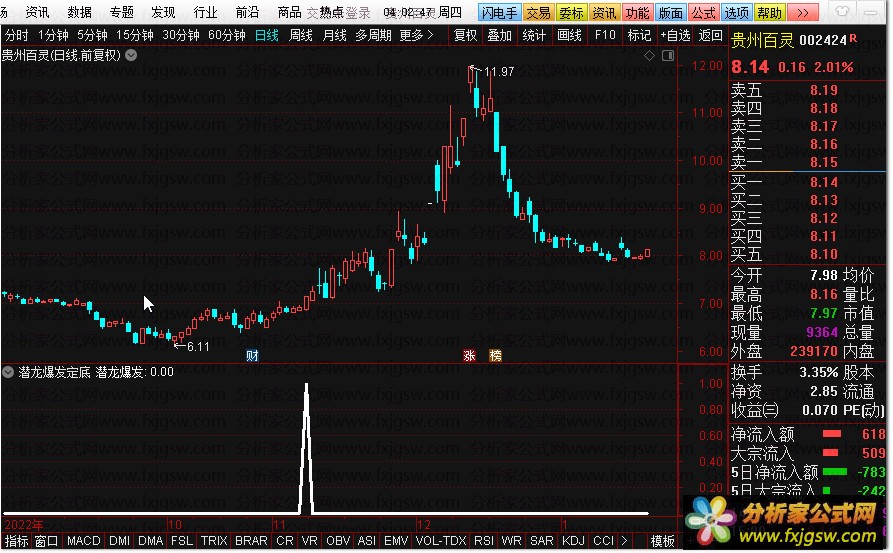Expand dropdown beside 贵州百灵(日线,前复权)
The height and width of the screenshot is (553, 893).
click(131, 55)
